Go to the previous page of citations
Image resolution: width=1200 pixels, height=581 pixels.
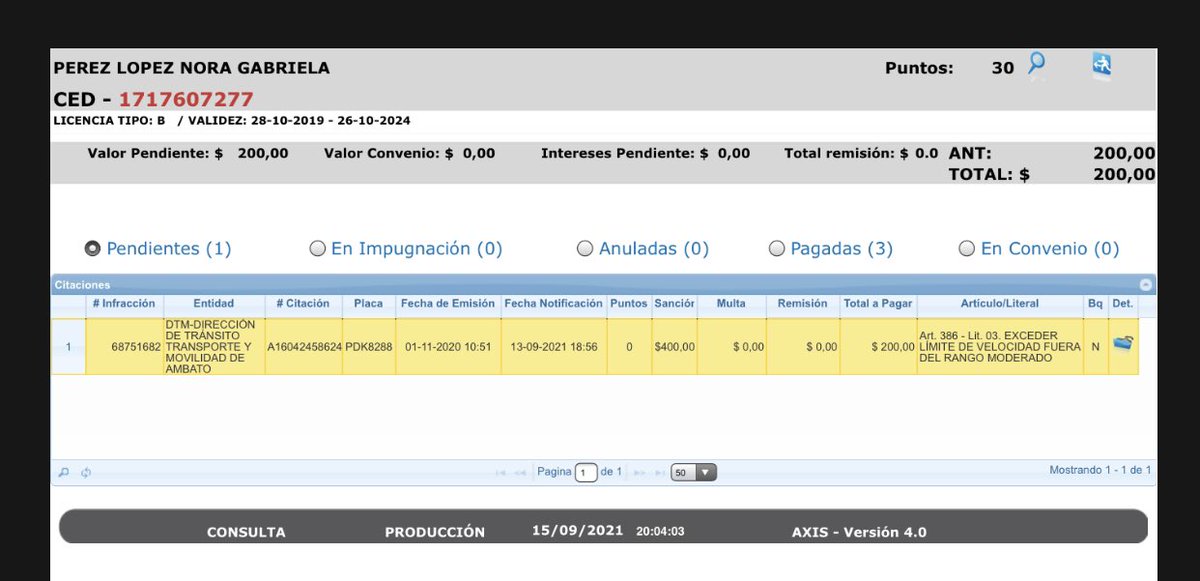click(x=521, y=472)
